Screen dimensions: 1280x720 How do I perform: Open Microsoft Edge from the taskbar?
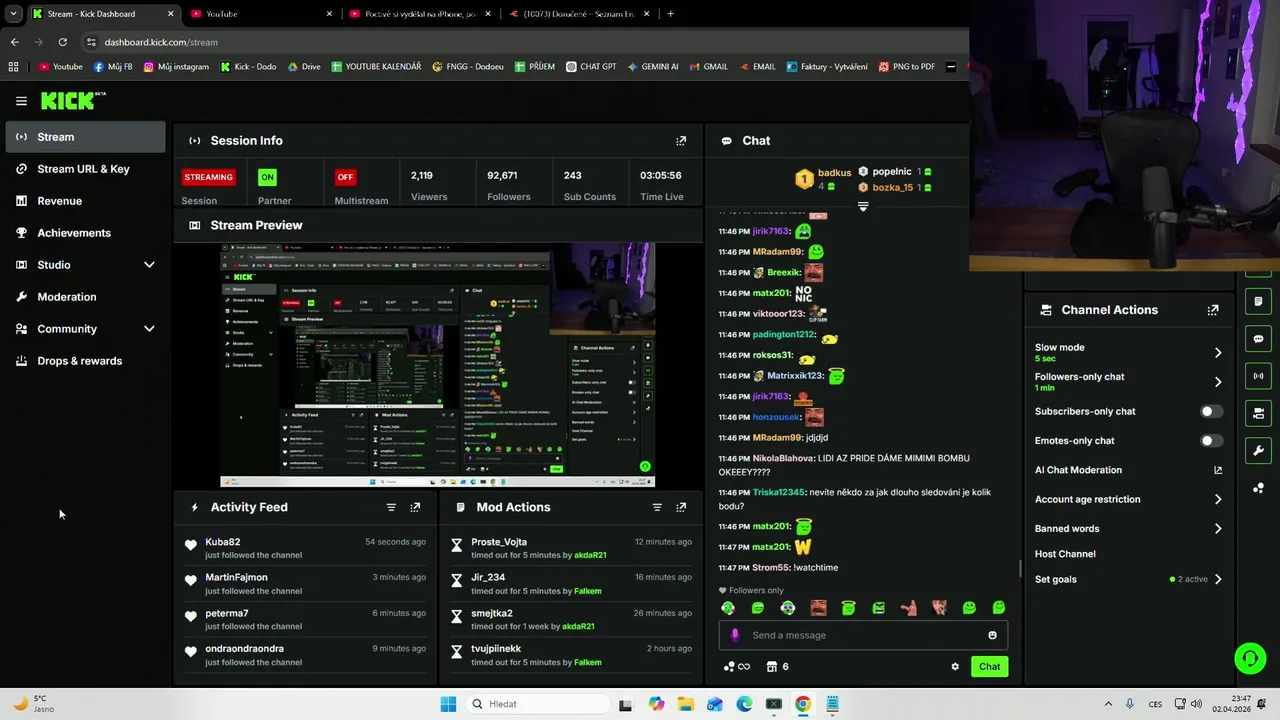click(744, 704)
